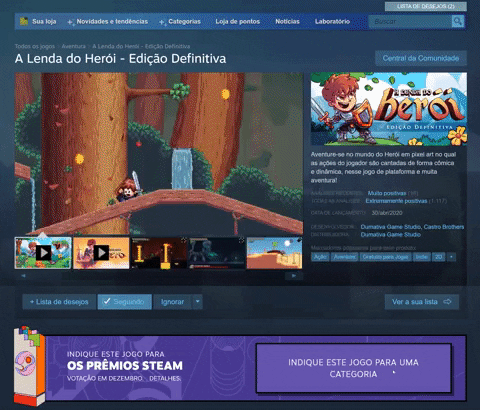
Task: Click release date 30/abr/2020 text
Action: [x=387, y=213]
